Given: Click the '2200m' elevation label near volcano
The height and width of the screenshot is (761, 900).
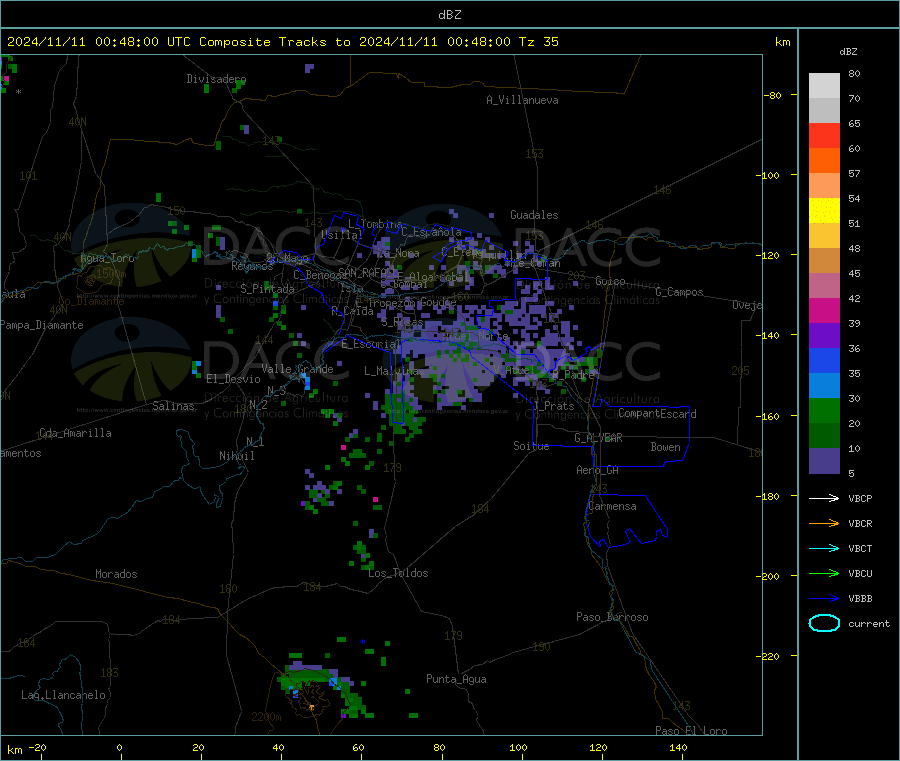Looking at the screenshot, I should tap(267, 717).
